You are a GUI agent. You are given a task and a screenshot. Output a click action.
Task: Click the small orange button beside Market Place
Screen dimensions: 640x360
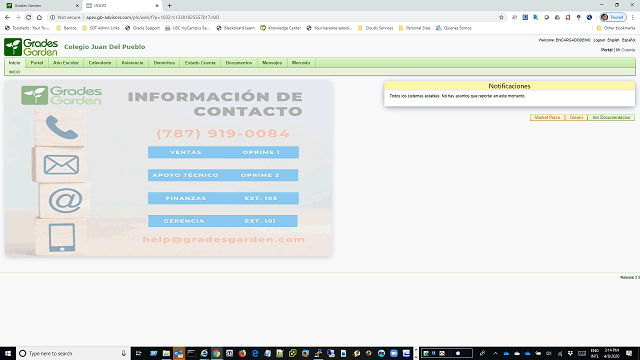point(576,118)
